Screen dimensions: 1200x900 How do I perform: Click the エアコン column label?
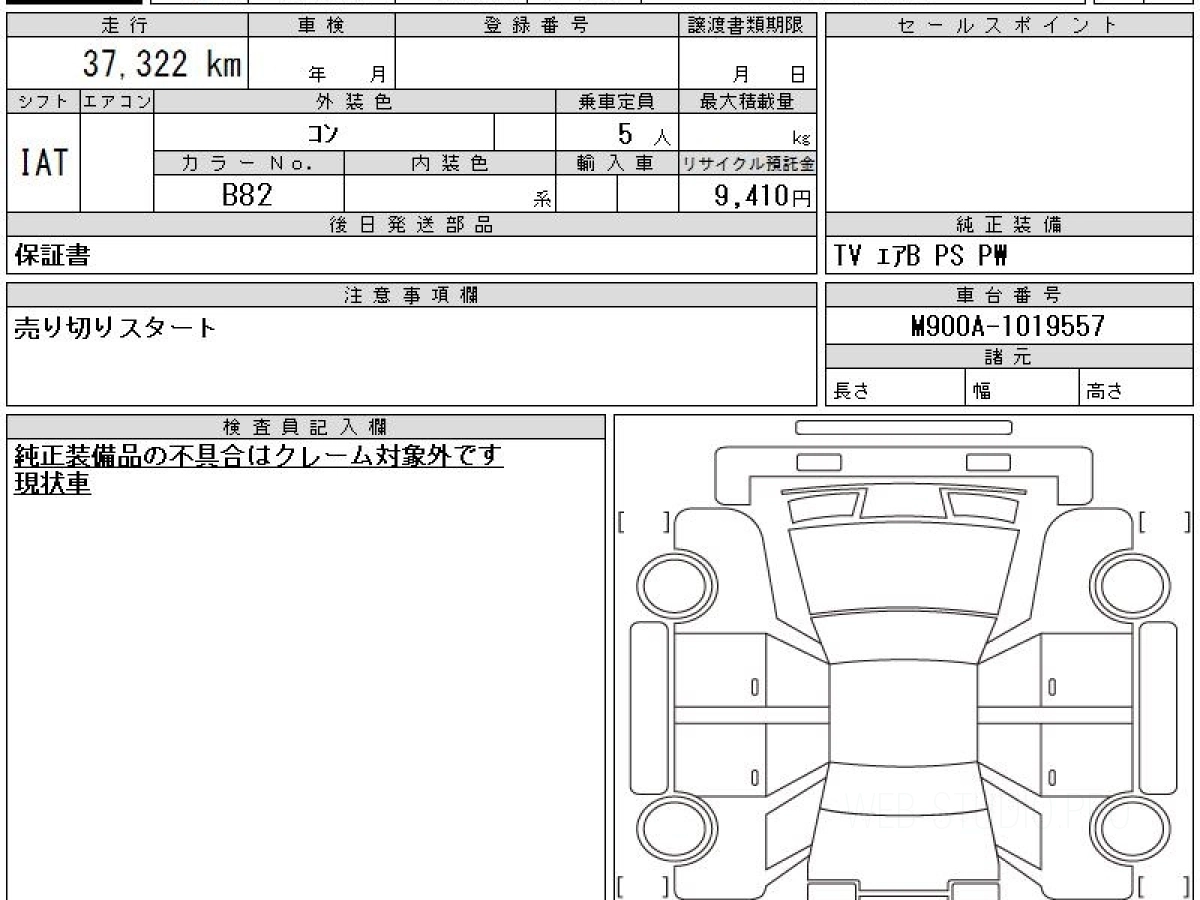tap(117, 102)
